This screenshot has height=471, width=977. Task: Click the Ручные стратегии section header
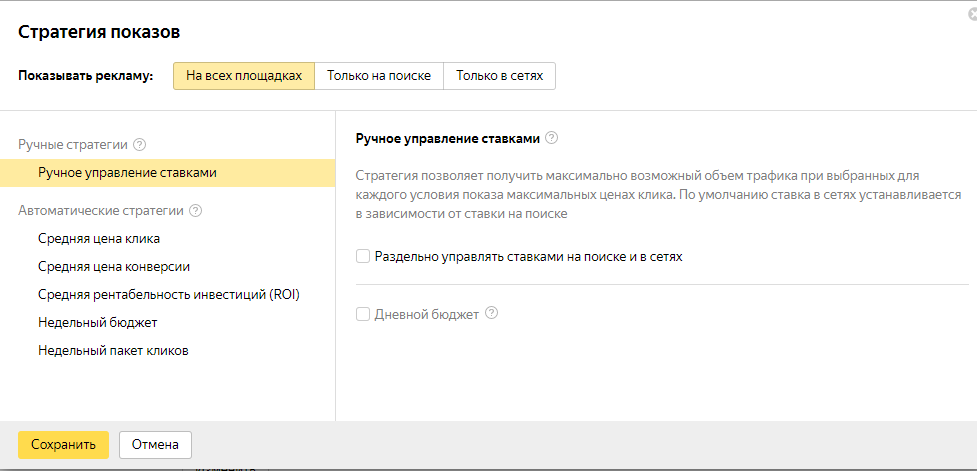click(73, 144)
